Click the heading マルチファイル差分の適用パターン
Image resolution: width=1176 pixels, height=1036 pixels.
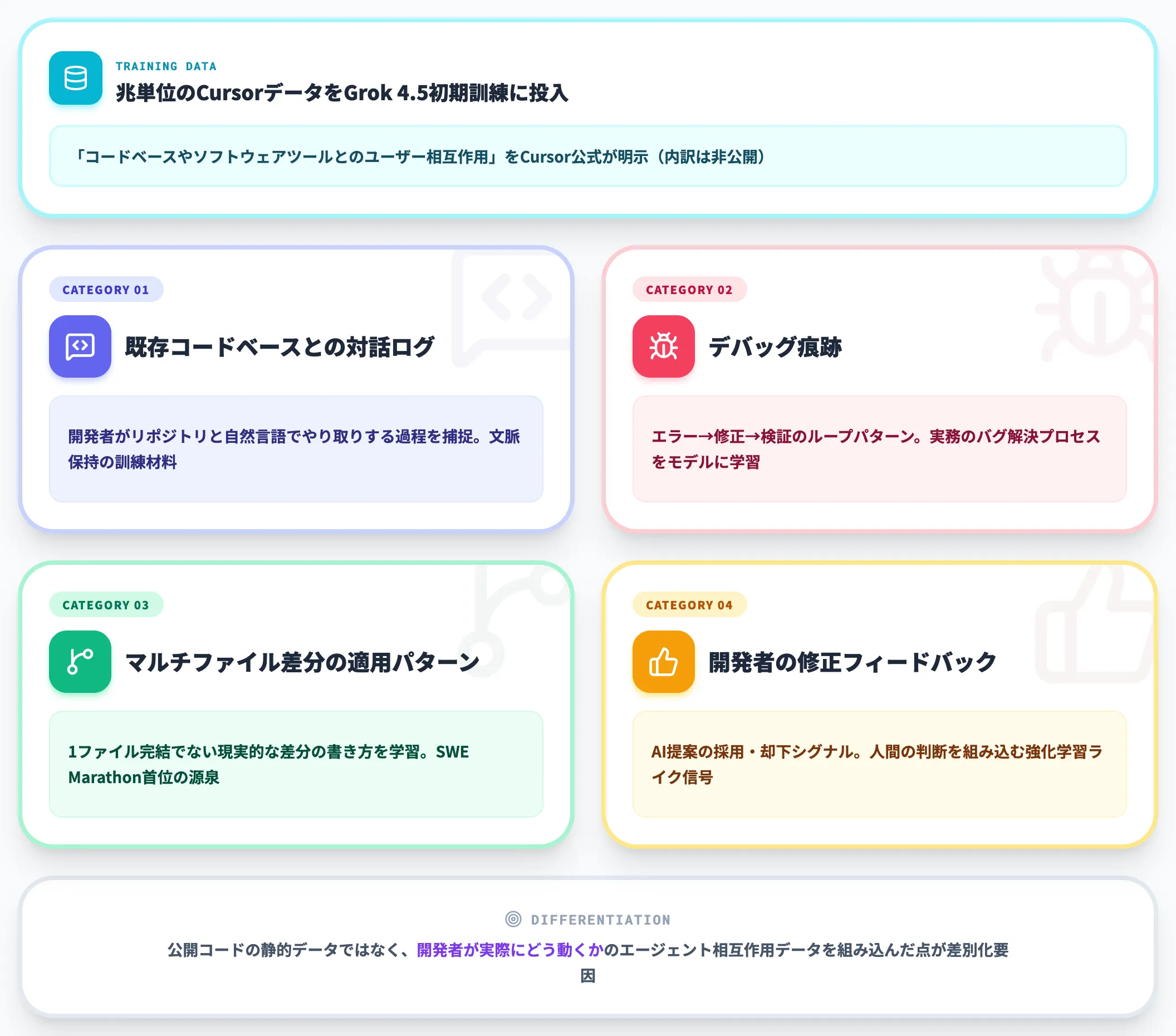point(302,662)
